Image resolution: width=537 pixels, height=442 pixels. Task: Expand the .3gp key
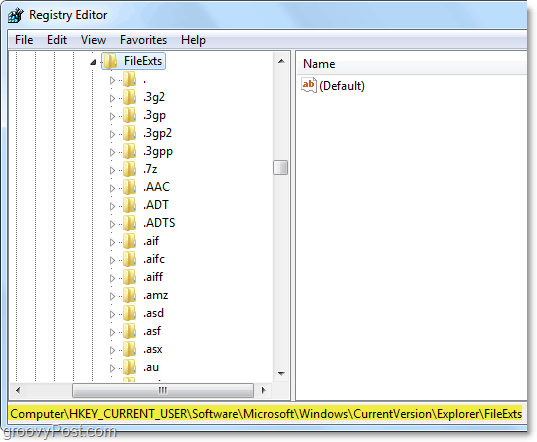click(112, 116)
